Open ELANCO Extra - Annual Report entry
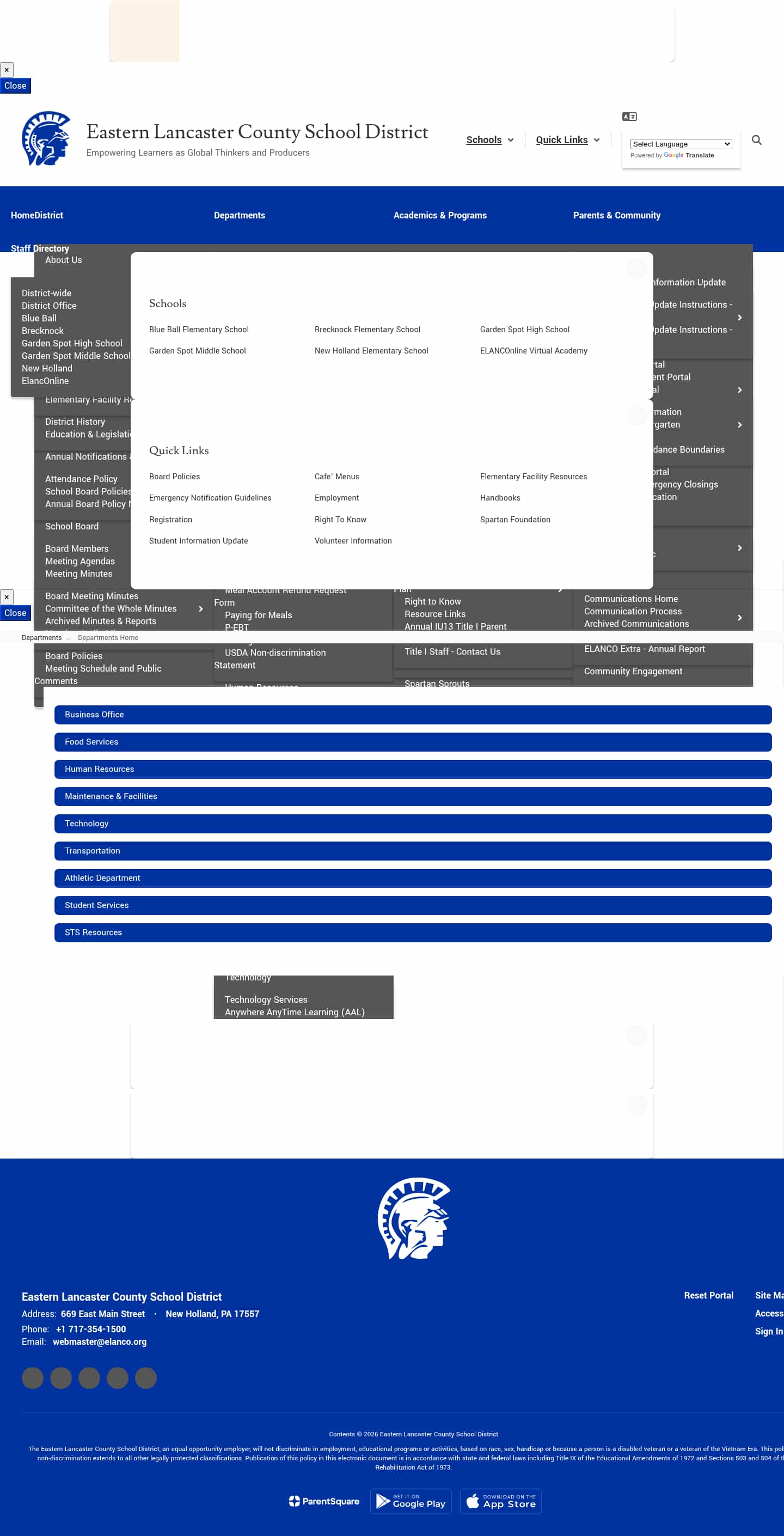Image resolution: width=784 pixels, height=1536 pixels. (644, 649)
